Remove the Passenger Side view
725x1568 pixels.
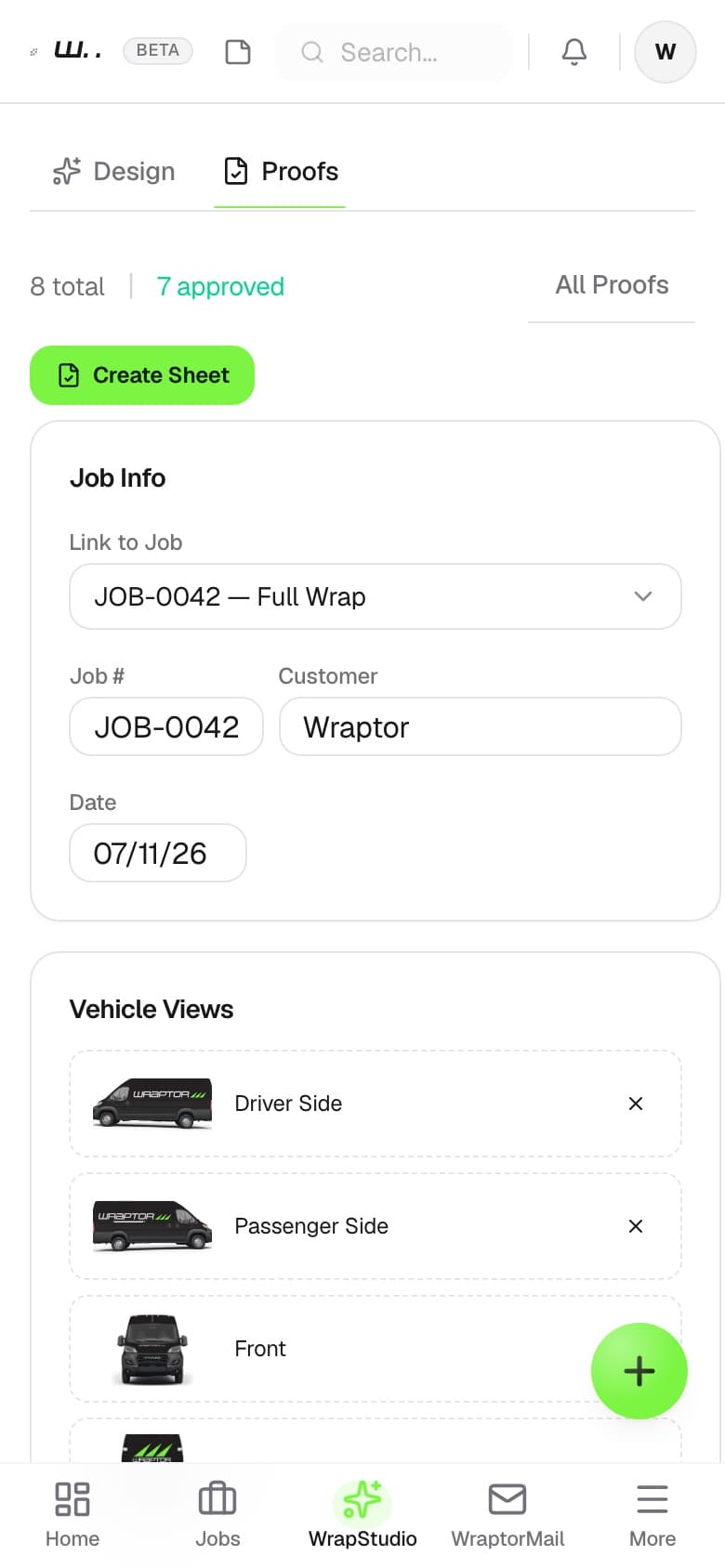[636, 1226]
